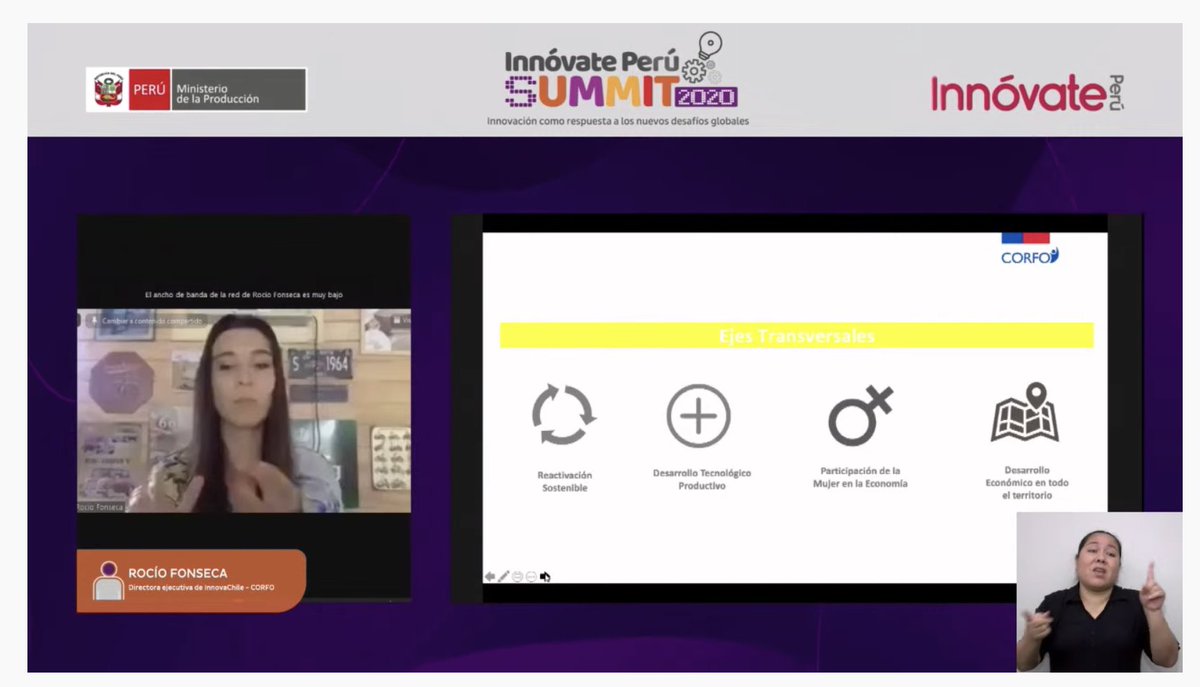This screenshot has height=687, width=1200.
Task: Click the 'Desarrollo Tecnológico Productivo' label
Action: [x=701, y=479]
